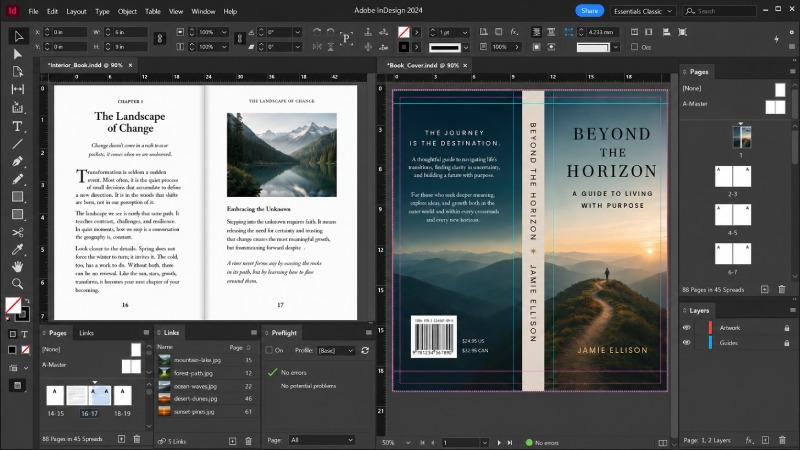Click the Search field at top right
This screenshot has width=800, height=450.
pos(720,11)
